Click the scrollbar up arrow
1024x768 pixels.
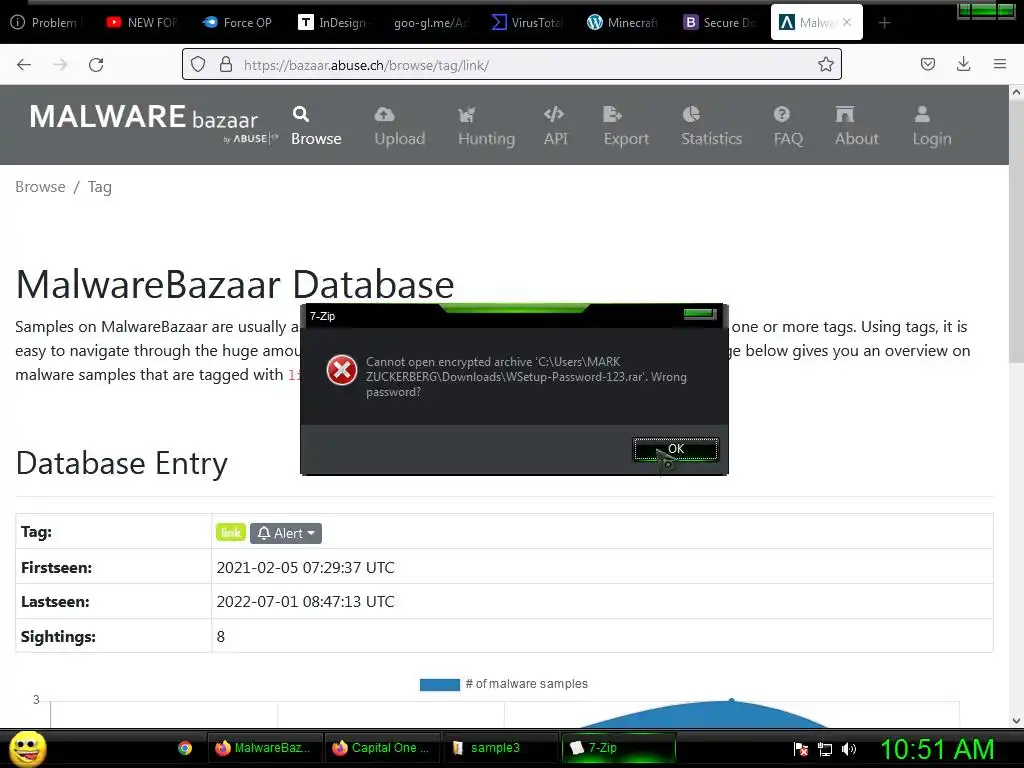tap(1016, 92)
